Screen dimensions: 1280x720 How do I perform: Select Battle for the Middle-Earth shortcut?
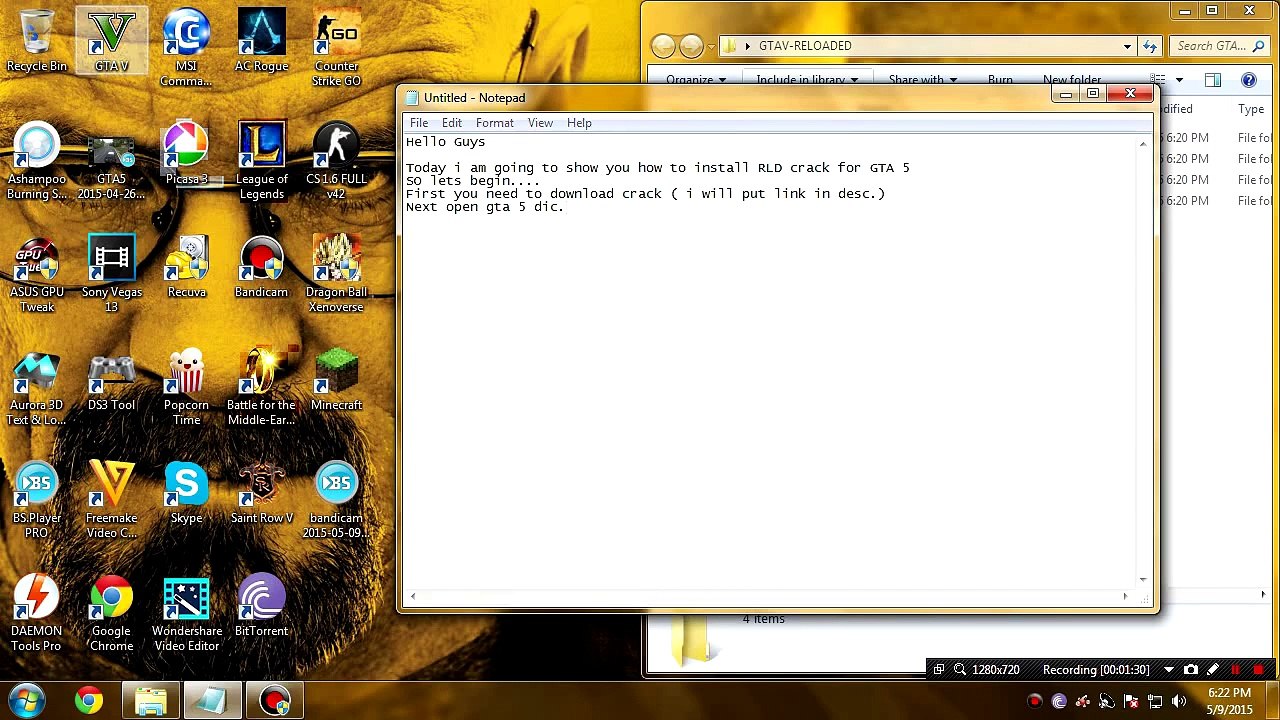[x=261, y=387]
